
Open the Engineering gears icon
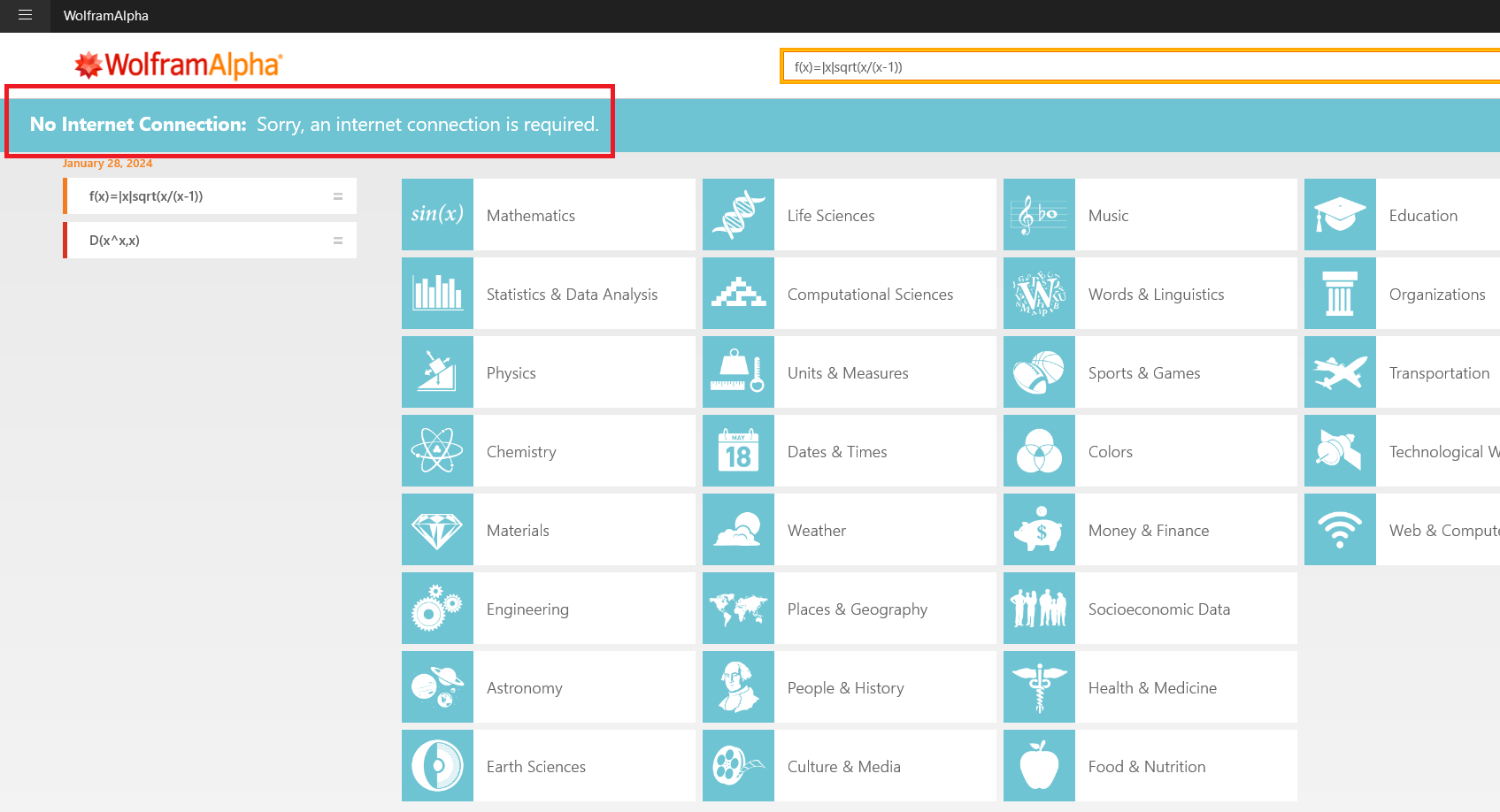click(437, 609)
